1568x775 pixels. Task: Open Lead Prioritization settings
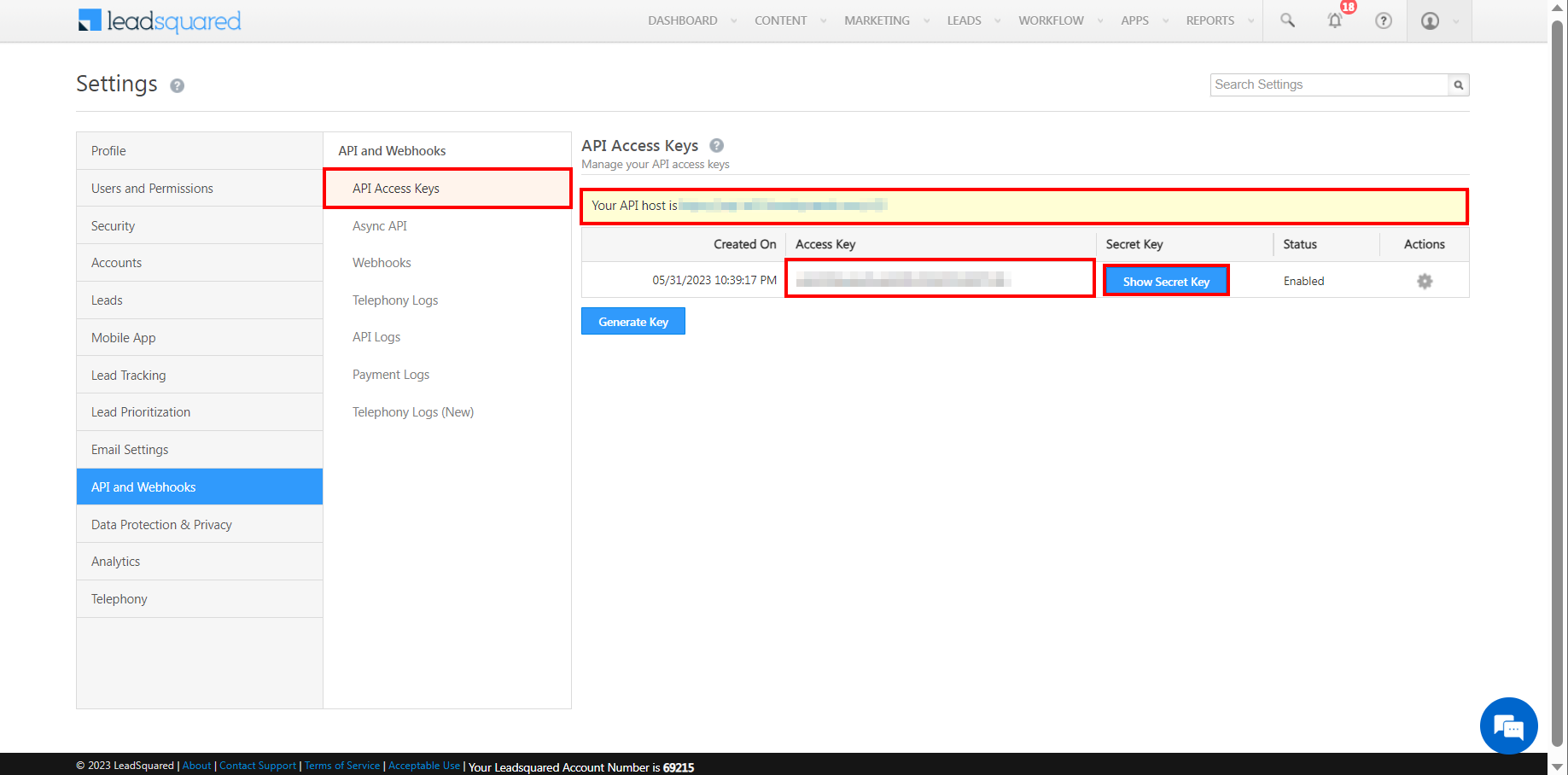coord(200,412)
